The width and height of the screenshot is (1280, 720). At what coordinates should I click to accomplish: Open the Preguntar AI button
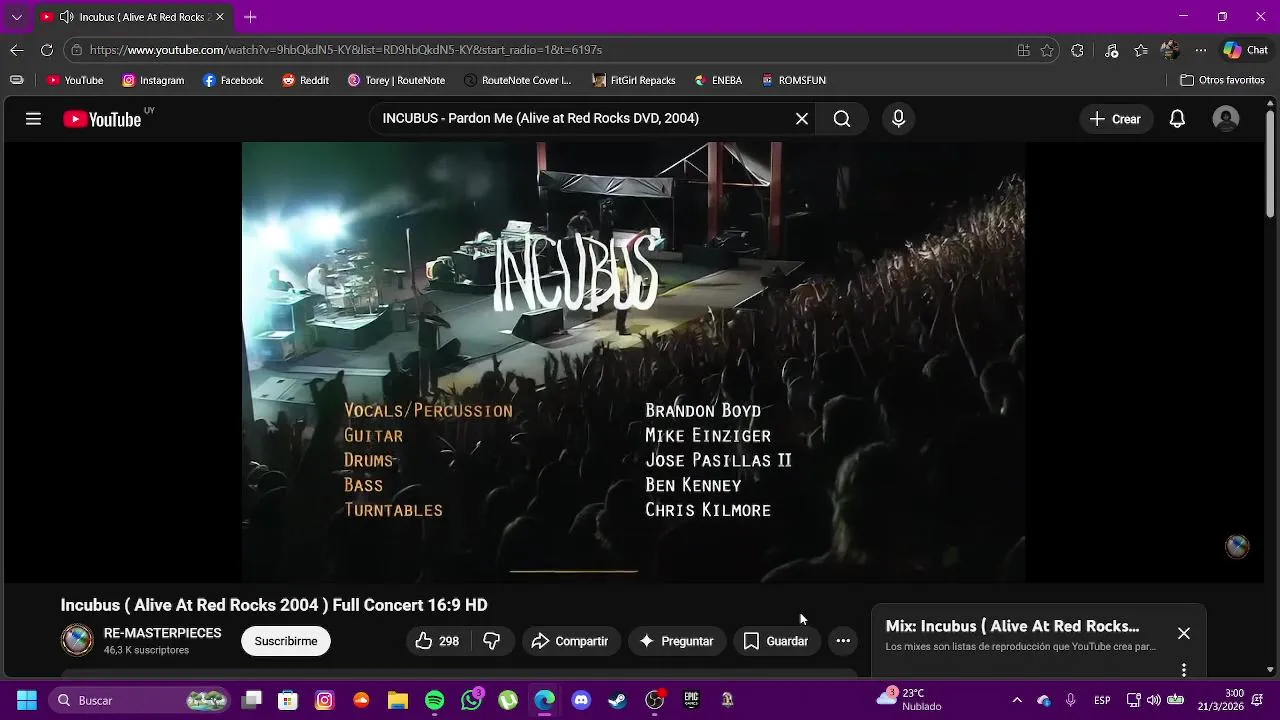click(677, 641)
